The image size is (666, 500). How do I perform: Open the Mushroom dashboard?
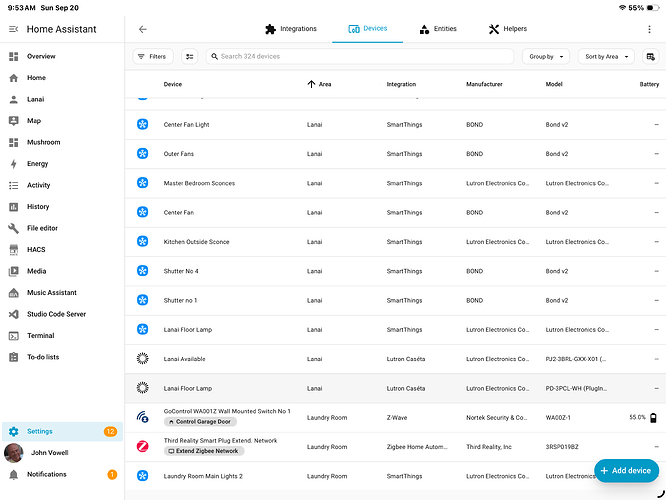(x=62, y=142)
